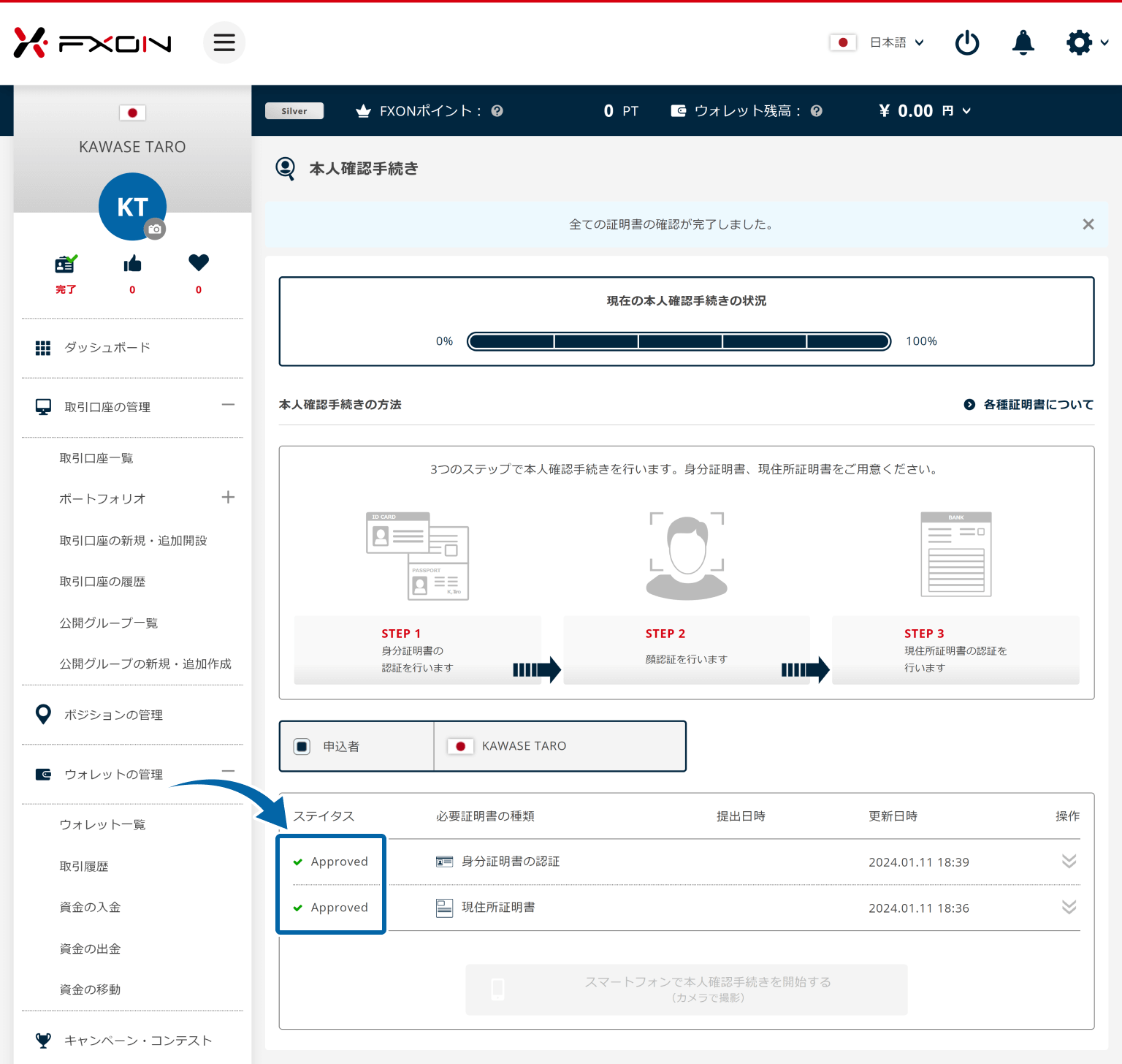Open 公開グループの新規・追加作成
Screen dimensions: 1122x1064
145,664
